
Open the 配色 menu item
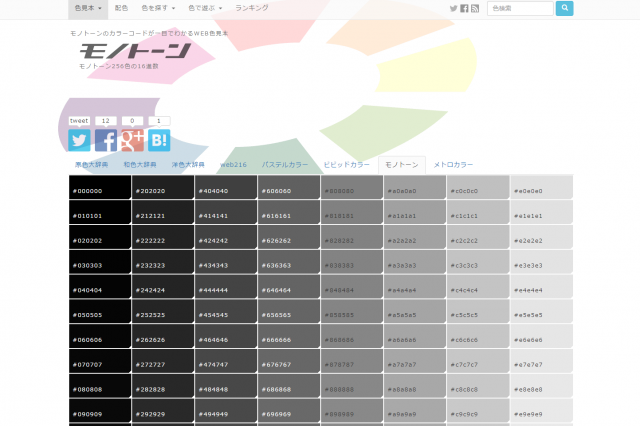click(x=122, y=8)
